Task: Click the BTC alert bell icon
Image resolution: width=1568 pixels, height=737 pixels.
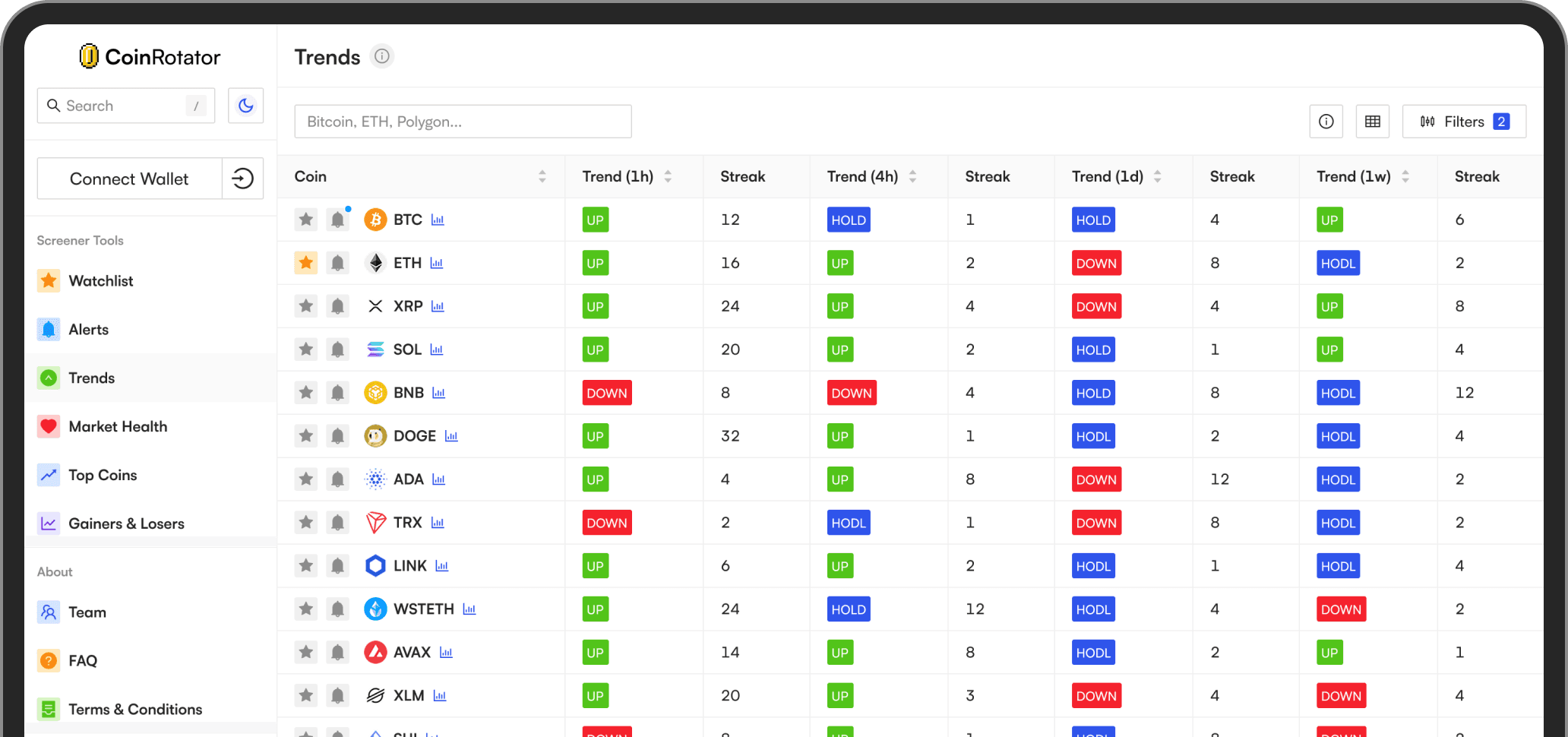Action: 338,220
